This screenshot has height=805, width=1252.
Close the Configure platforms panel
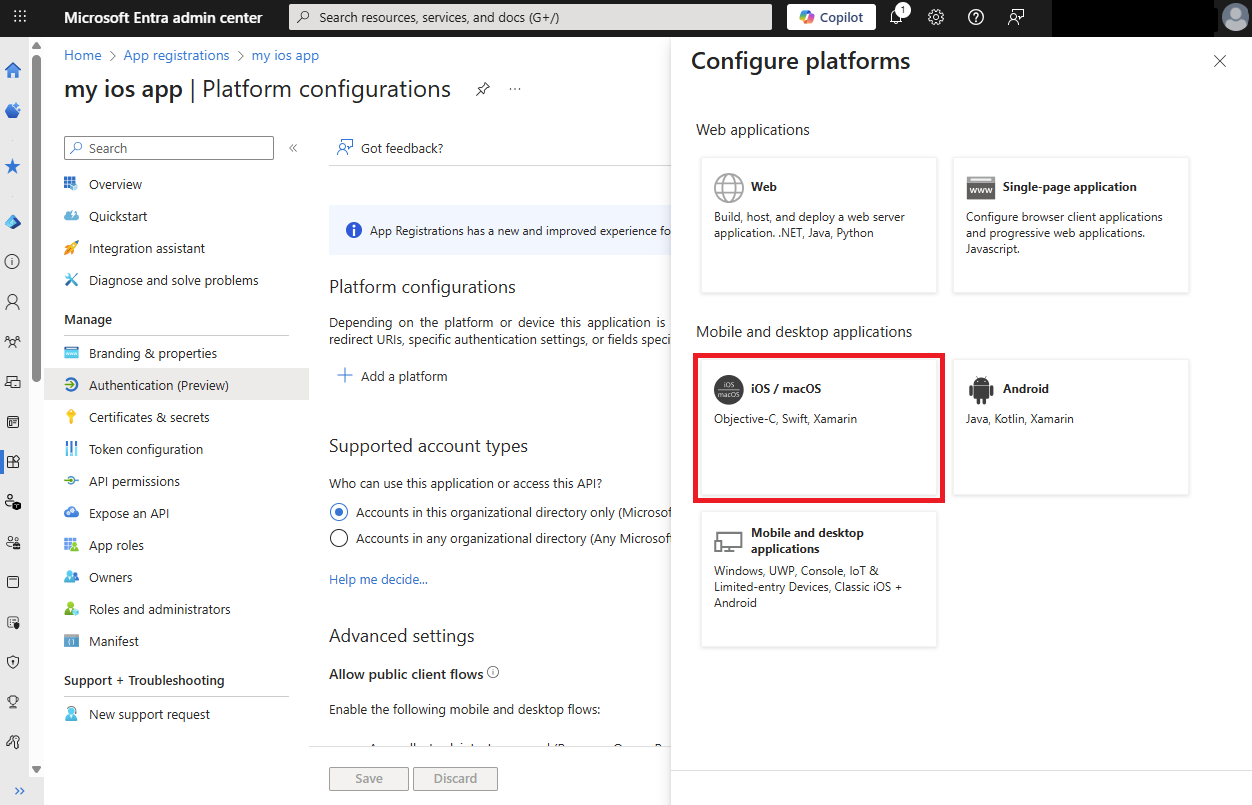1220,61
